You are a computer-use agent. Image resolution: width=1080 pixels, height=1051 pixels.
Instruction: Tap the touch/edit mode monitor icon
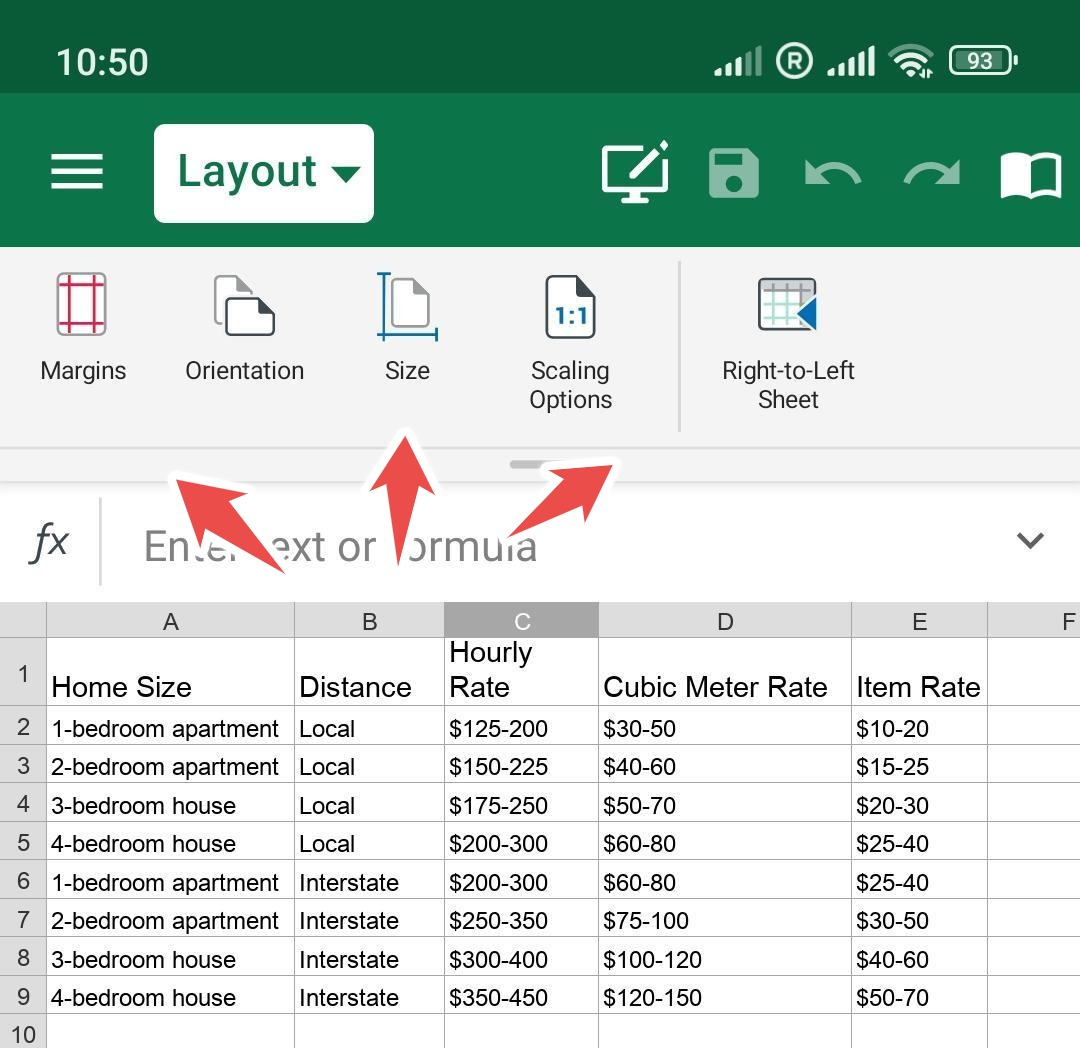pyautogui.click(x=635, y=171)
